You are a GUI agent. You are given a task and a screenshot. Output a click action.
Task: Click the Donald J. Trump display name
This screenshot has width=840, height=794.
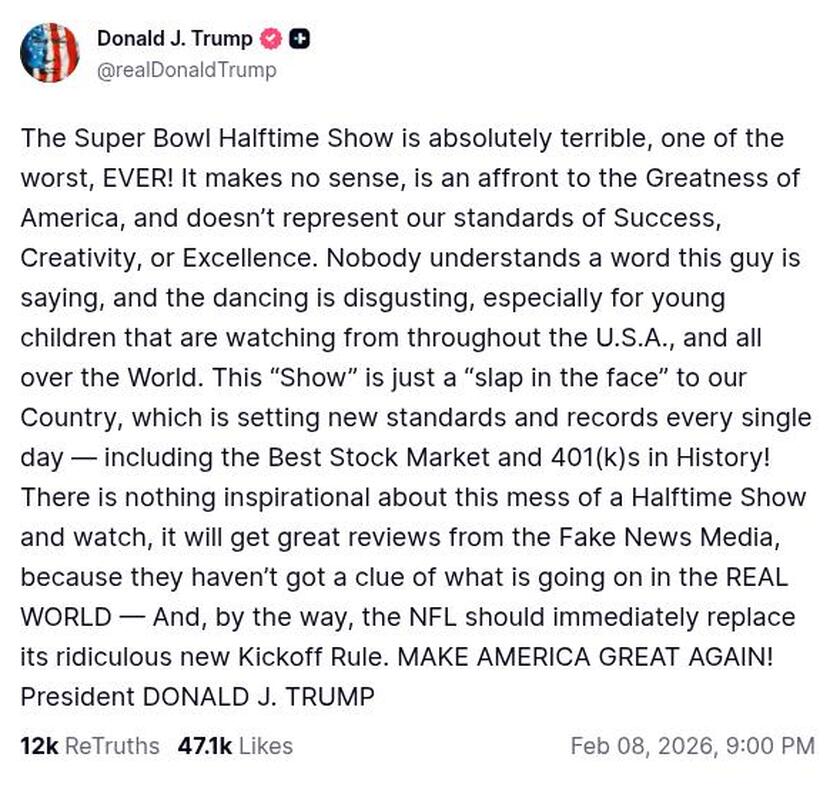(175, 38)
